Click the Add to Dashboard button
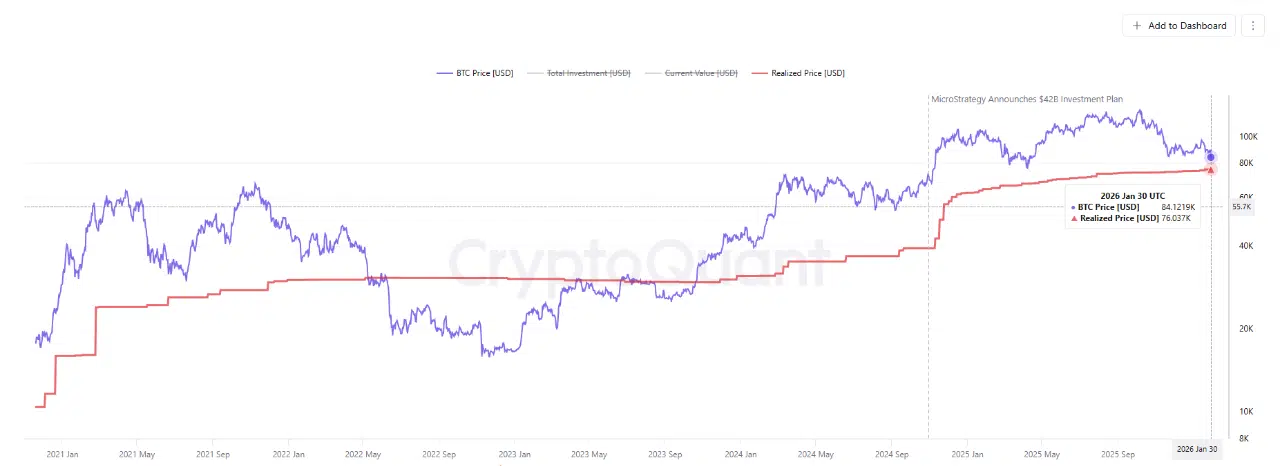 pos(1179,25)
